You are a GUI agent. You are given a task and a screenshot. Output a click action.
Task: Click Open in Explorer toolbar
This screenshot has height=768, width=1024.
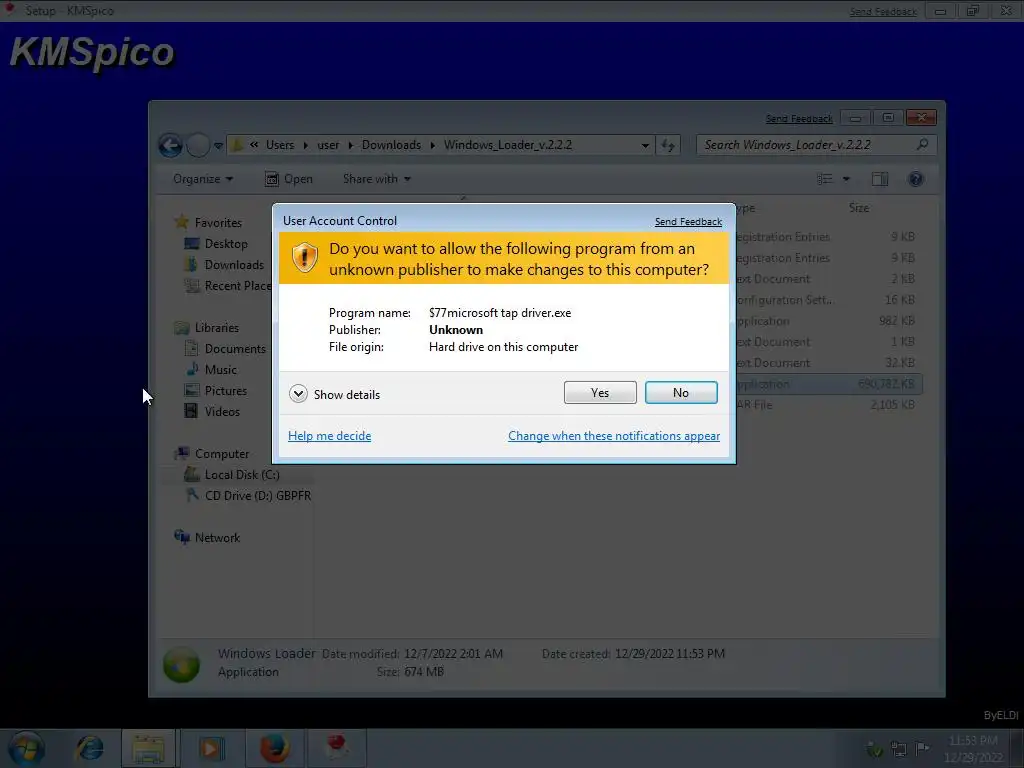[289, 179]
